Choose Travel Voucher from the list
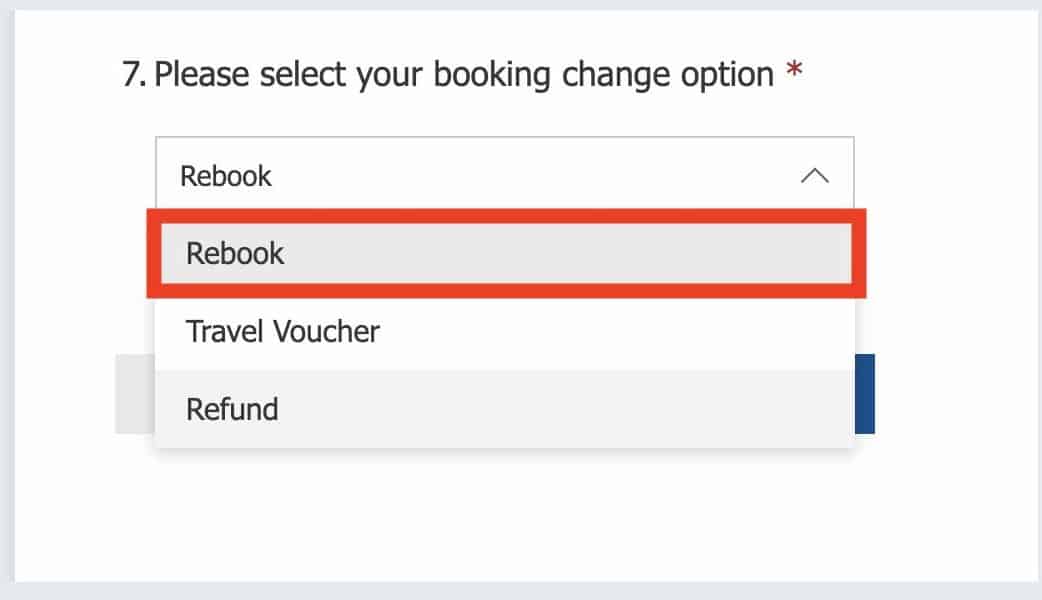1042x600 pixels. [x=505, y=331]
